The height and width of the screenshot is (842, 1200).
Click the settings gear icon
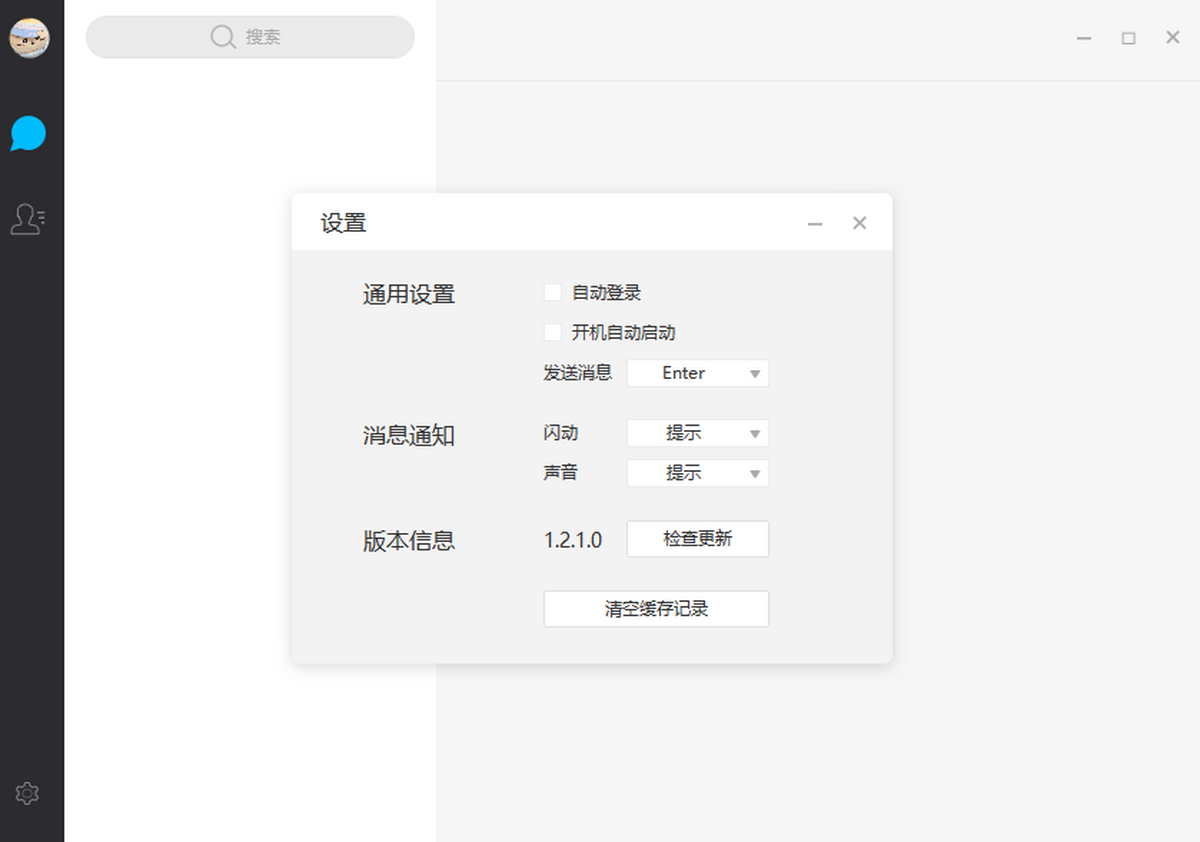point(27,793)
